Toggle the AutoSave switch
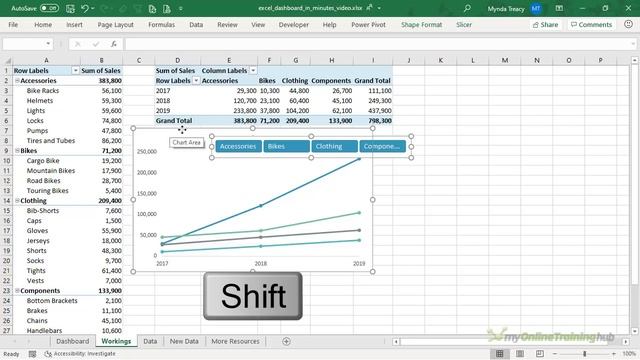The height and width of the screenshot is (360, 640). pos(49,8)
